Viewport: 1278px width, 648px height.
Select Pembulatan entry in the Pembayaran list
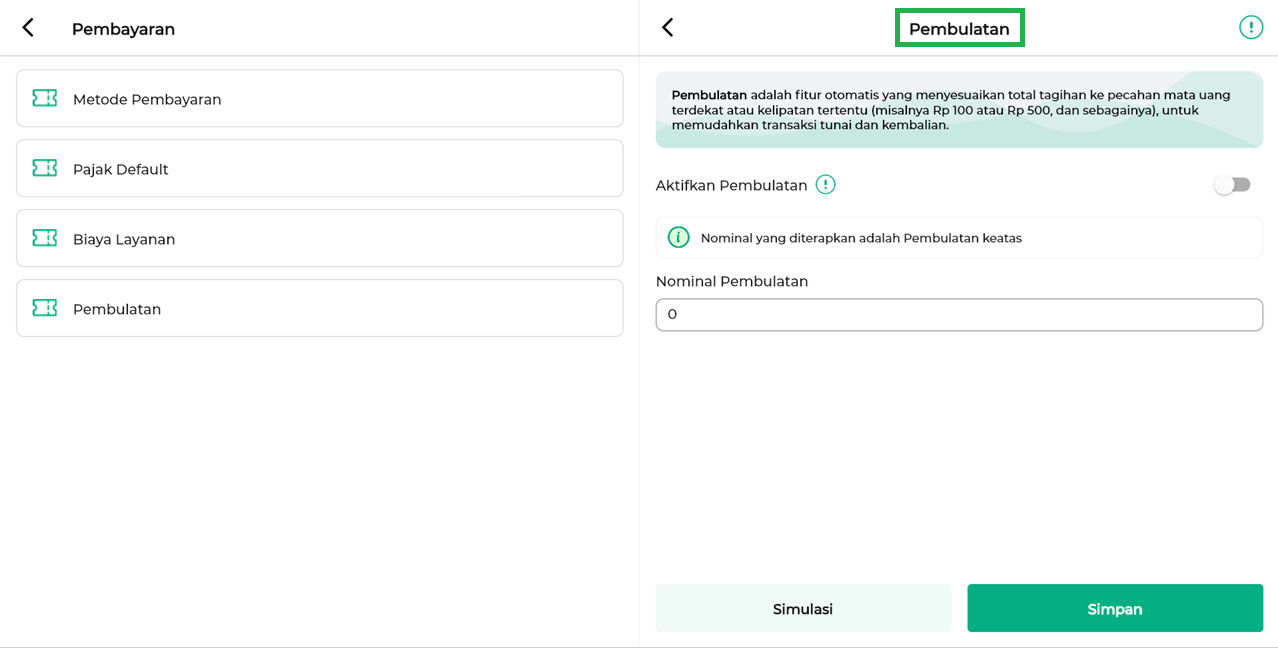(320, 309)
